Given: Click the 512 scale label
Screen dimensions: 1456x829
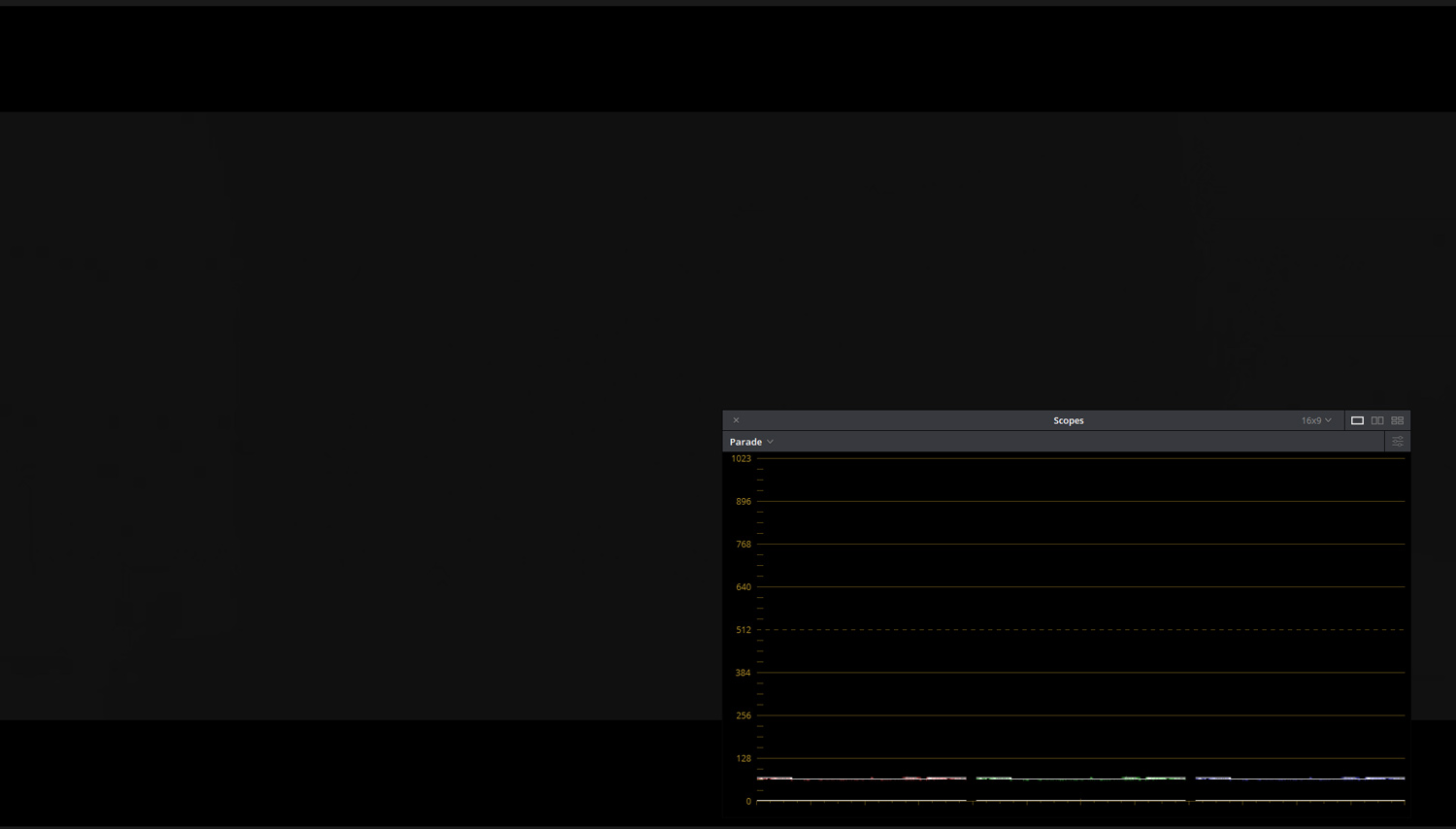Looking at the screenshot, I should (x=744, y=630).
